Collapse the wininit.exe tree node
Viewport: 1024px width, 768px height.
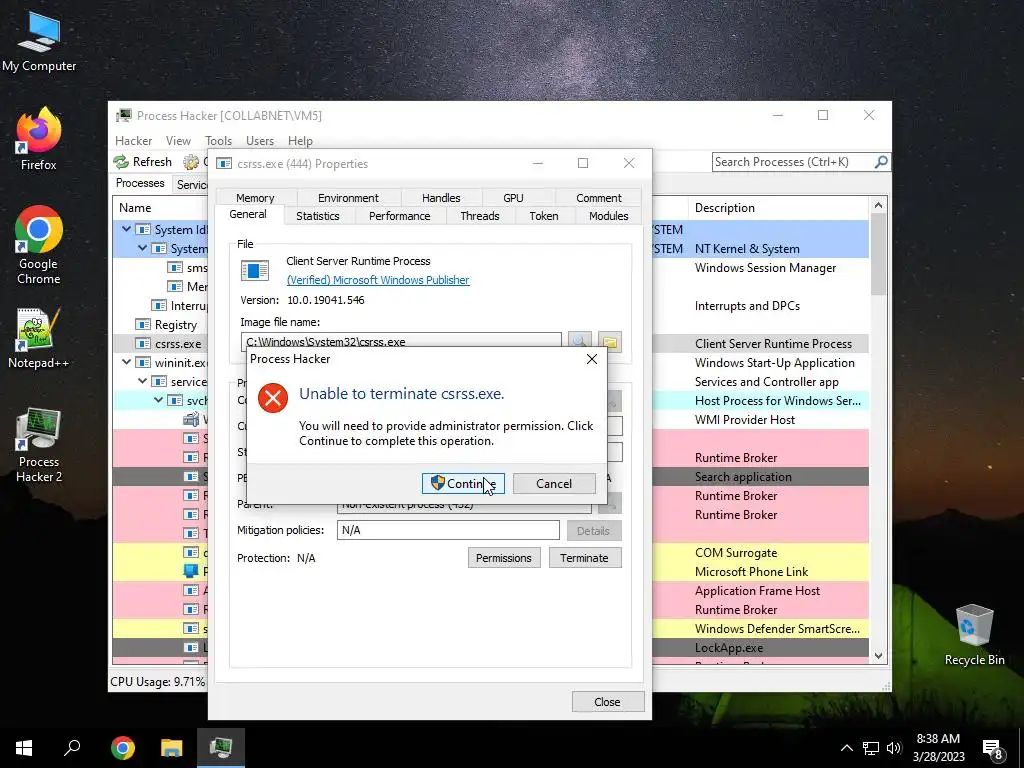[x=126, y=362]
